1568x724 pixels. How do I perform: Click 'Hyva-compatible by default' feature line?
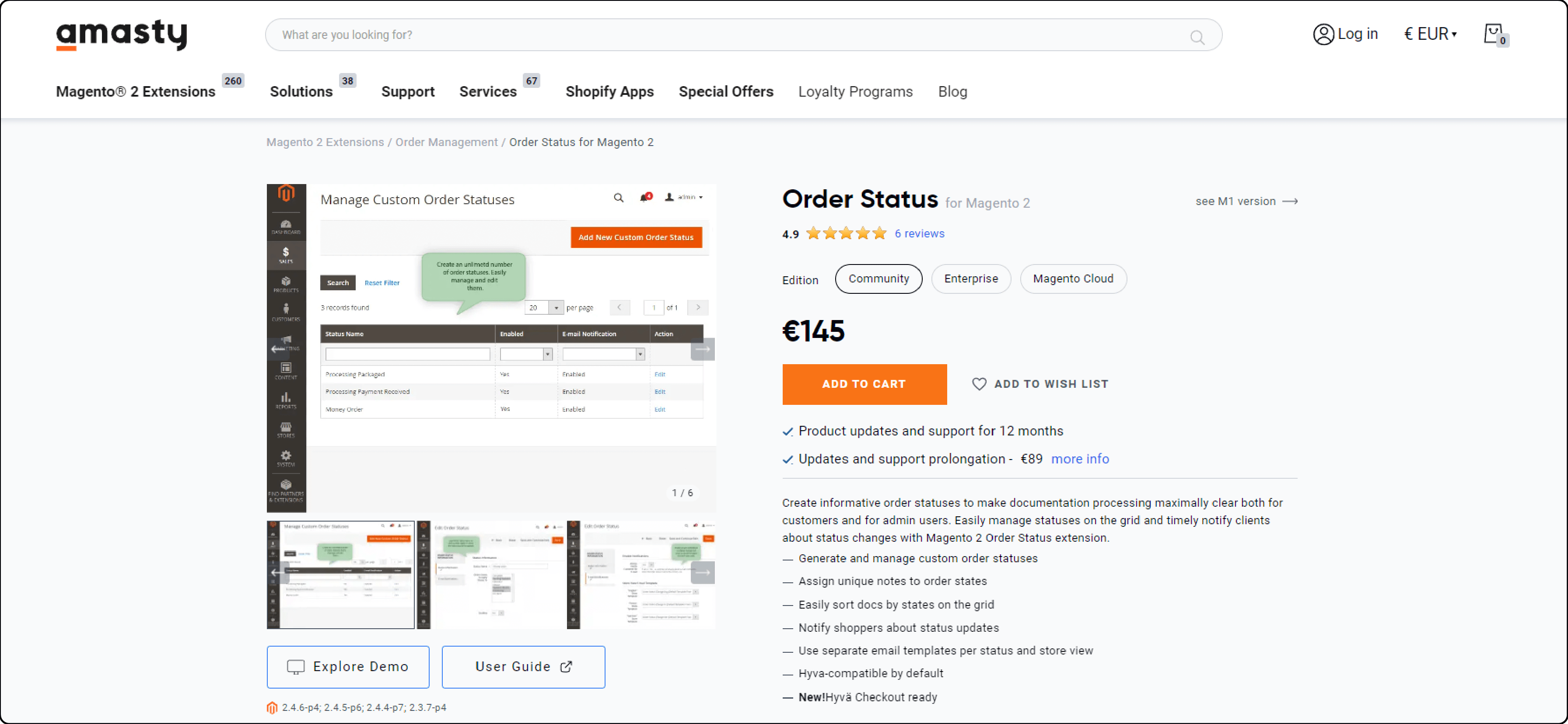click(x=871, y=673)
